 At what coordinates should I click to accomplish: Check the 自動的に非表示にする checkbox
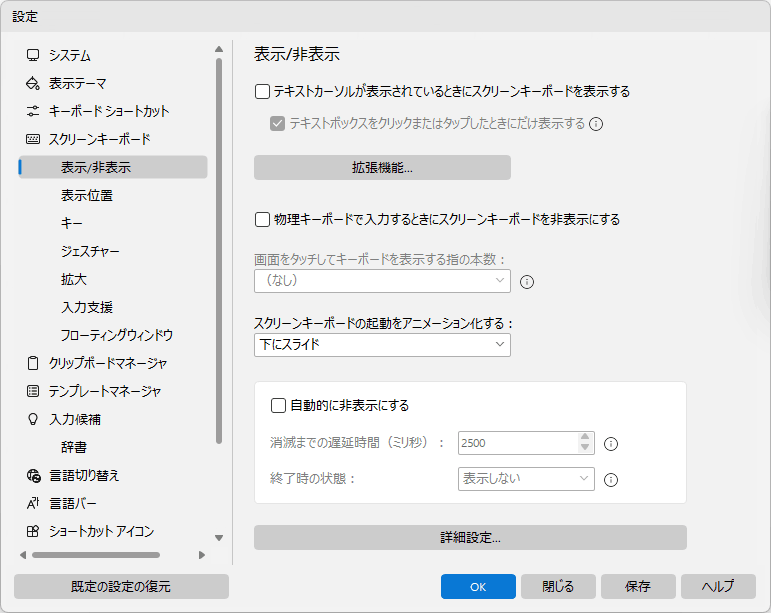click(278, 406)
